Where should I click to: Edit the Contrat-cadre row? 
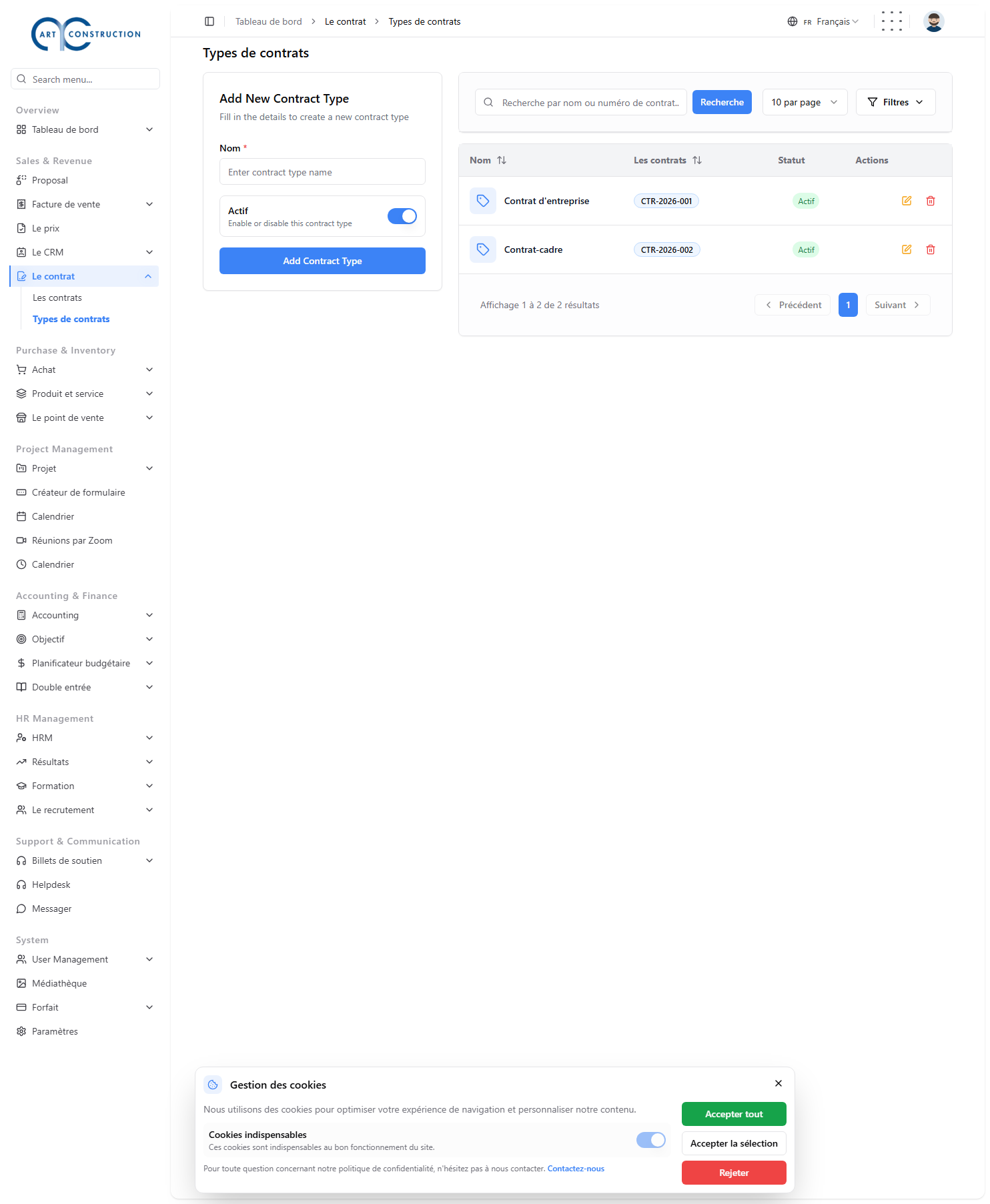point(907,249)
